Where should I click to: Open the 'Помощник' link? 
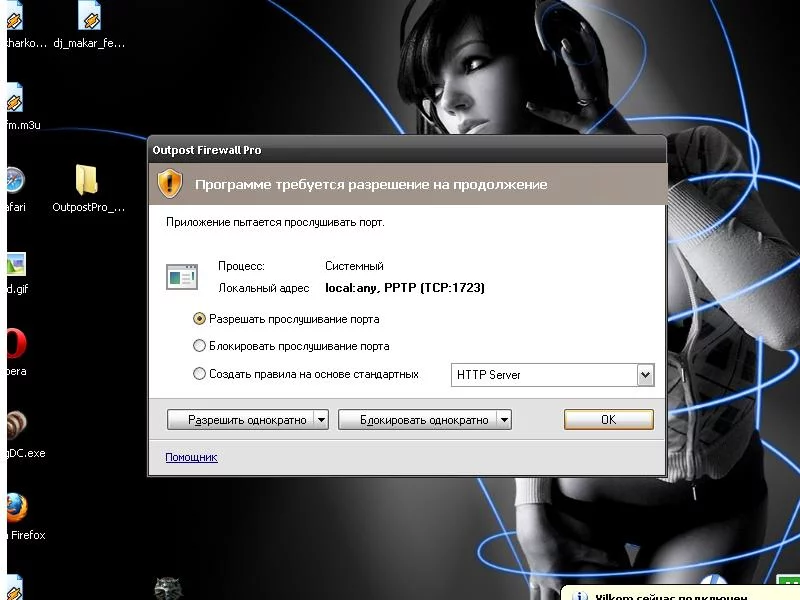tap(191, 457)
